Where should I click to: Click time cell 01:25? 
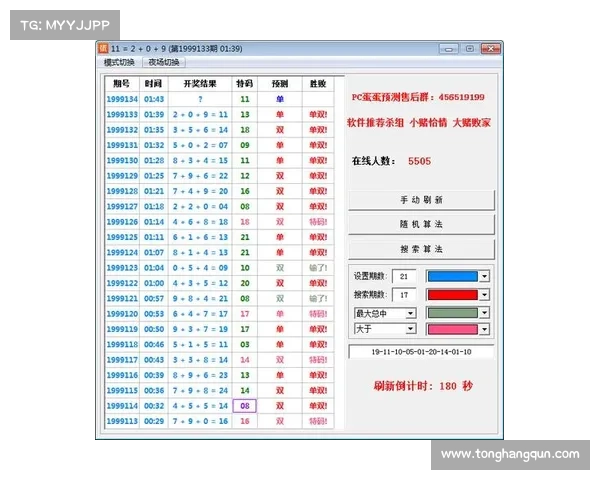[x=154, y=176]
